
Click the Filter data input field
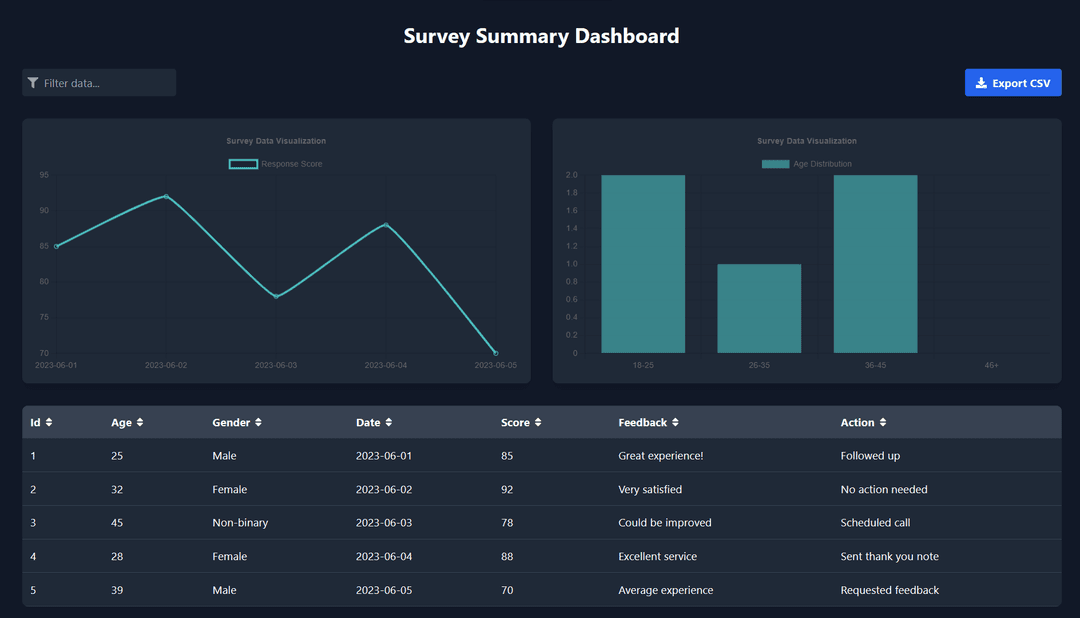[x=100, y=82]
